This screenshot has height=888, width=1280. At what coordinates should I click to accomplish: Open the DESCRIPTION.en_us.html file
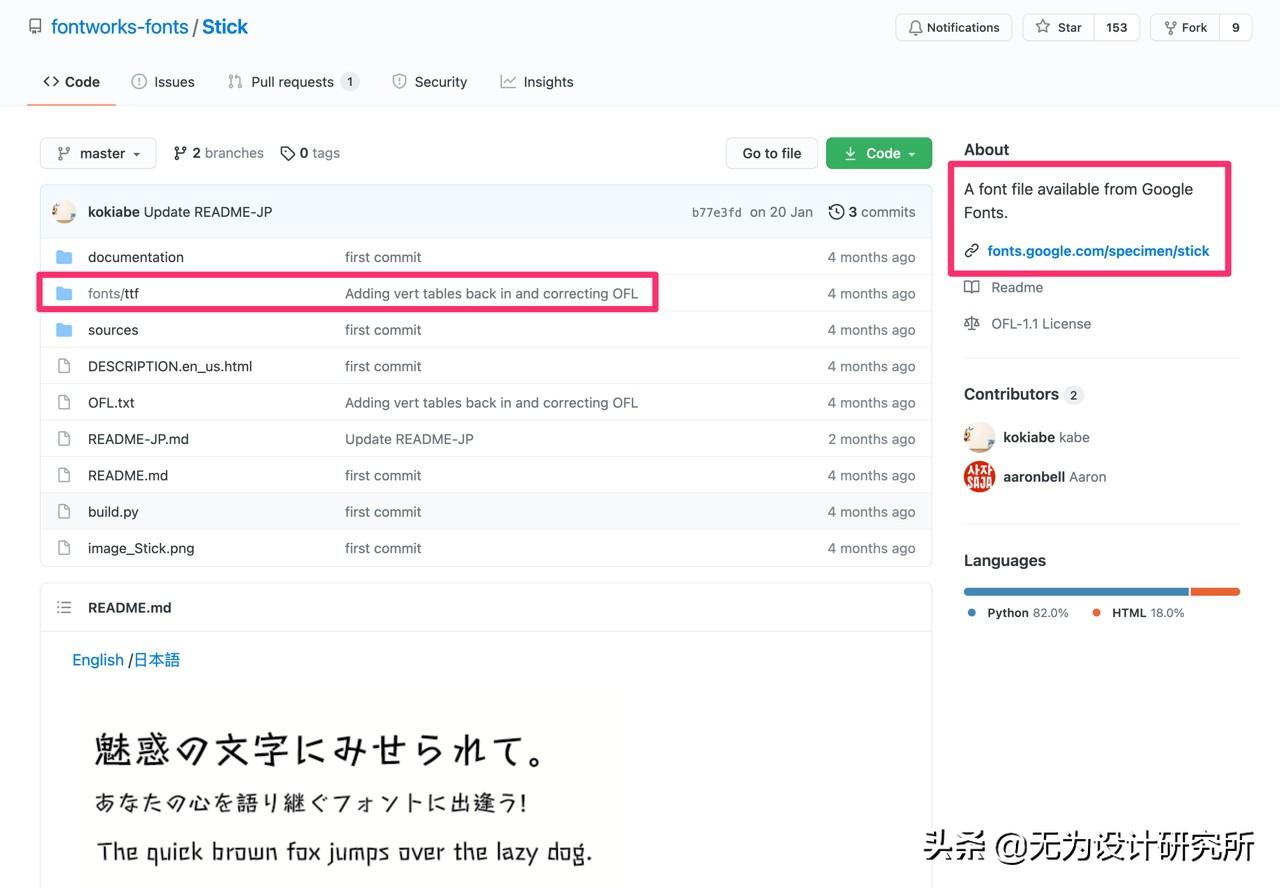(x=170, y=366)
